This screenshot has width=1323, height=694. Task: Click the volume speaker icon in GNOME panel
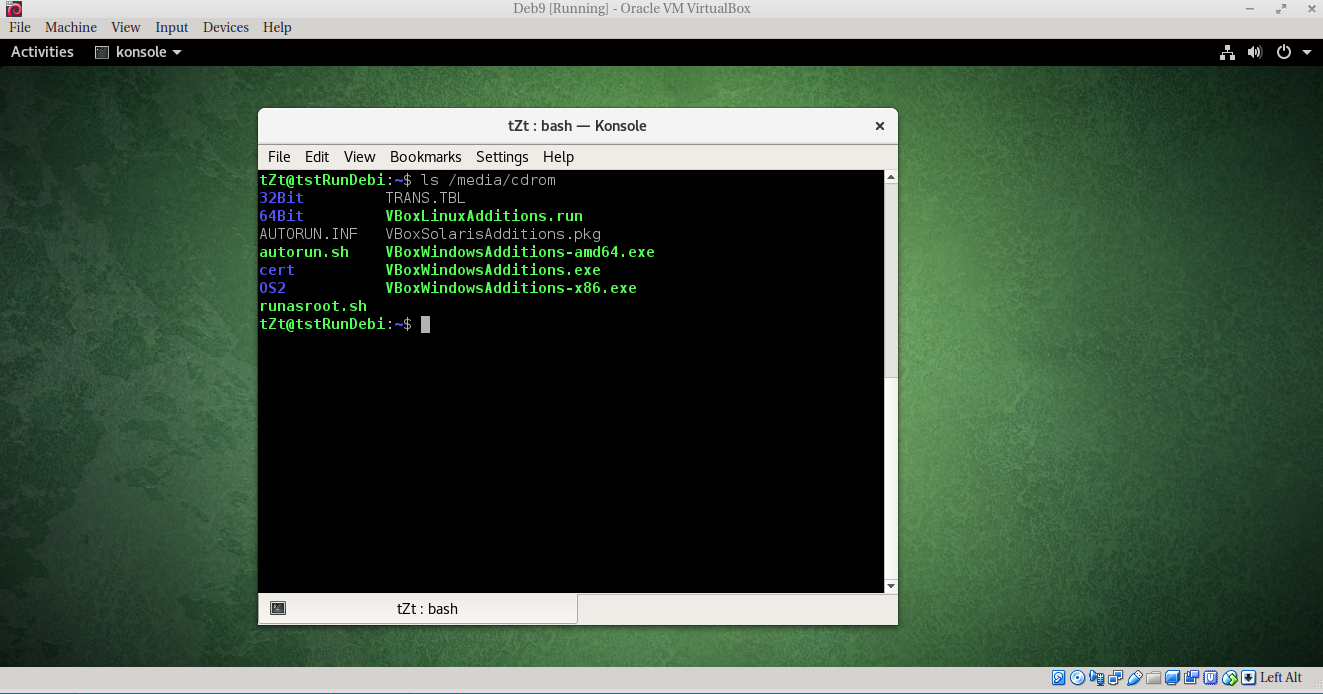(x=1255, y=52)
